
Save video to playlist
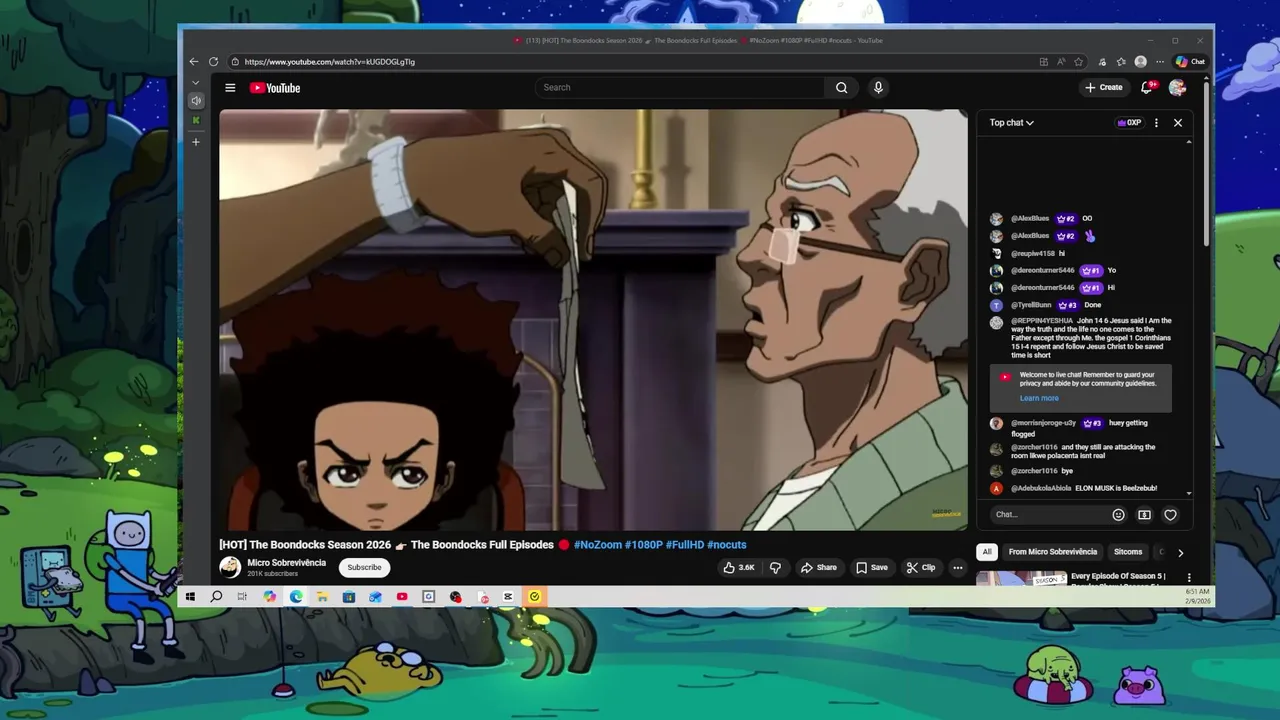pyautogui.click(x=871, y=568)
